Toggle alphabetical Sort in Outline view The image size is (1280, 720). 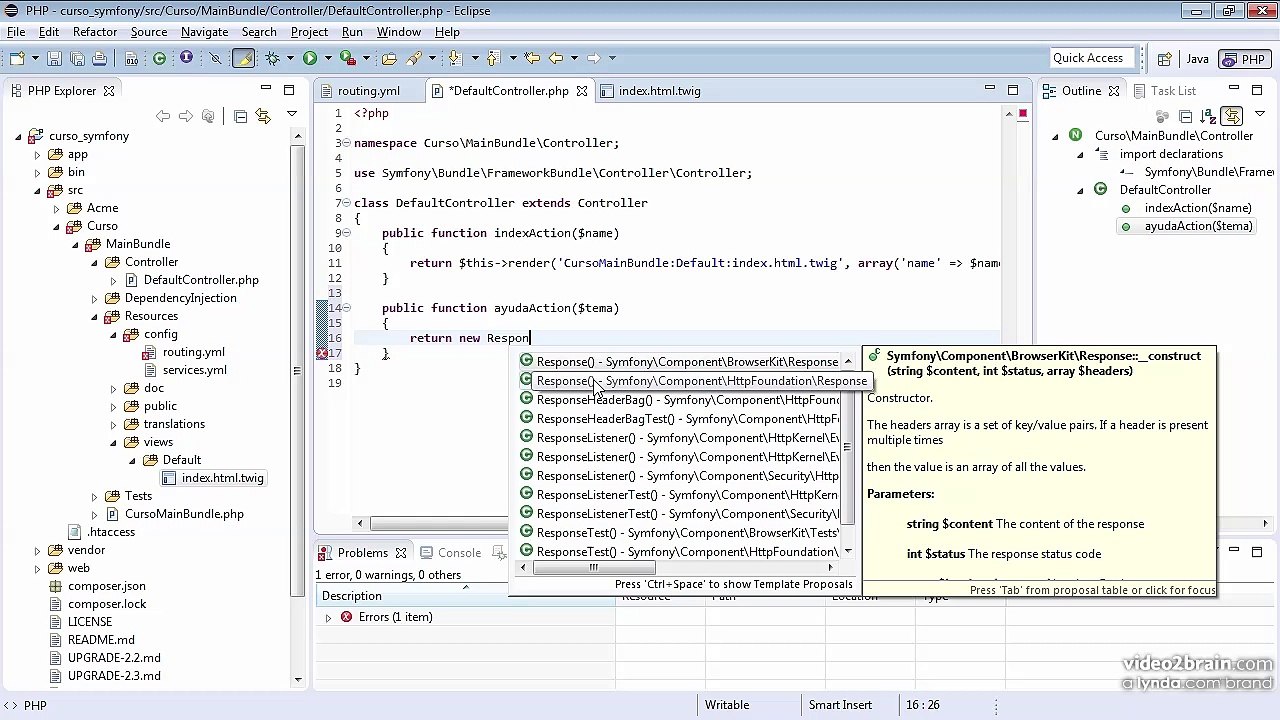tap(1208, 116)
